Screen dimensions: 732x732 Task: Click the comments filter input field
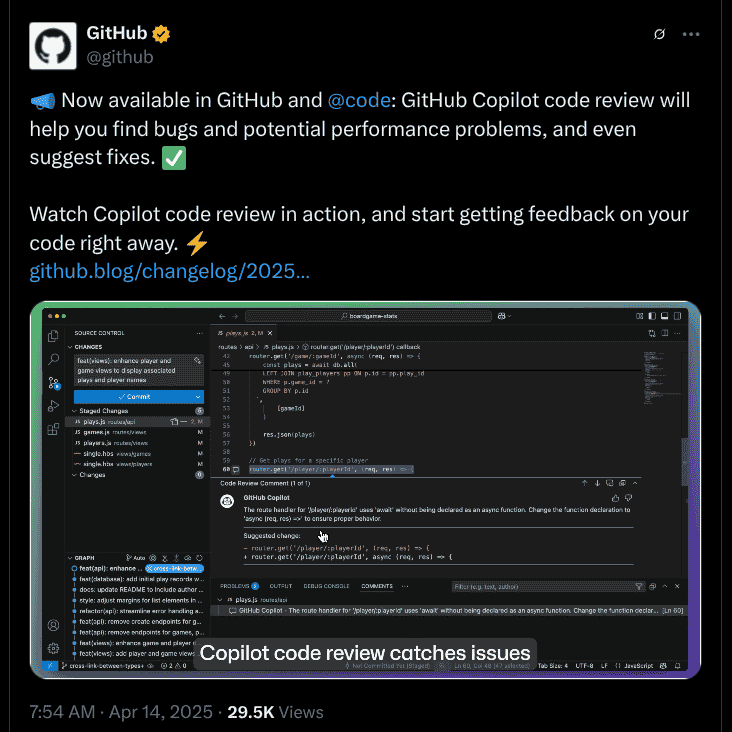click(x=543, y=587)
